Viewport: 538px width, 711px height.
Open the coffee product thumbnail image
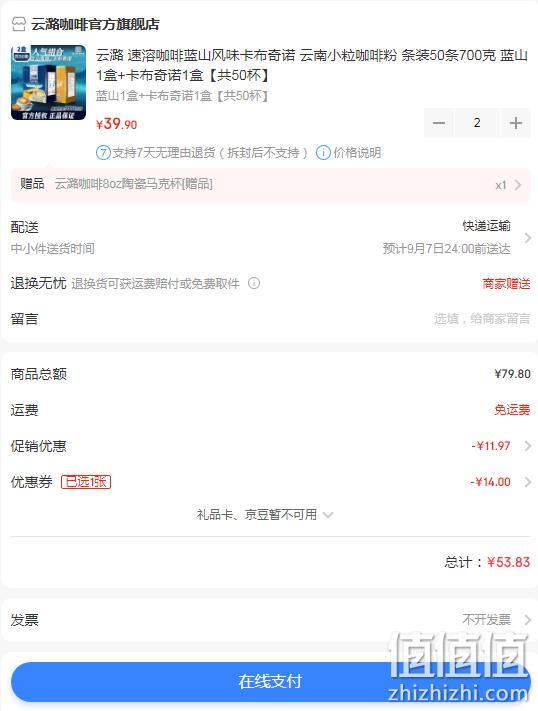pos(49,82)
